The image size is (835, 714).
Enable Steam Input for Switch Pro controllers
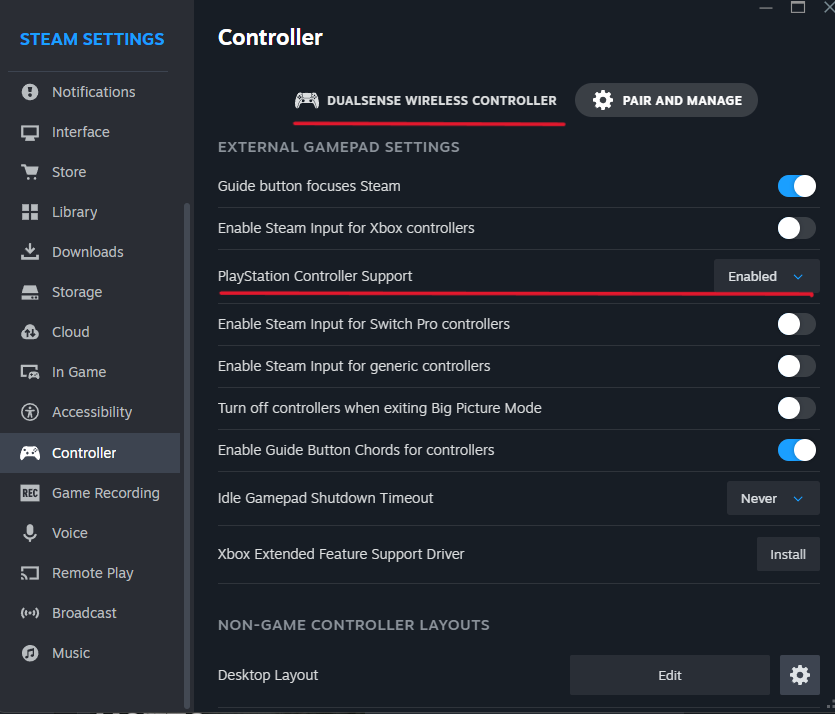click(797, 324)
